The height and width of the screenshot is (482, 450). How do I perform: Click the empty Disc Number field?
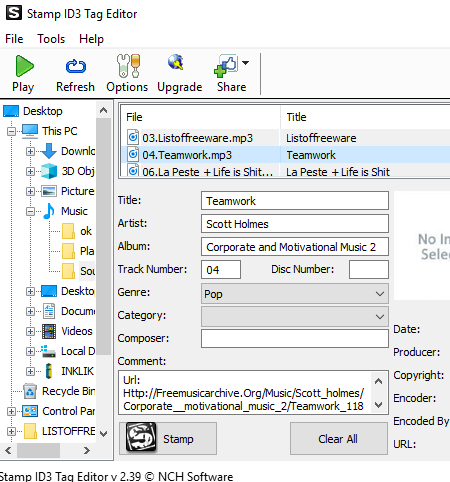coord(369,270)
